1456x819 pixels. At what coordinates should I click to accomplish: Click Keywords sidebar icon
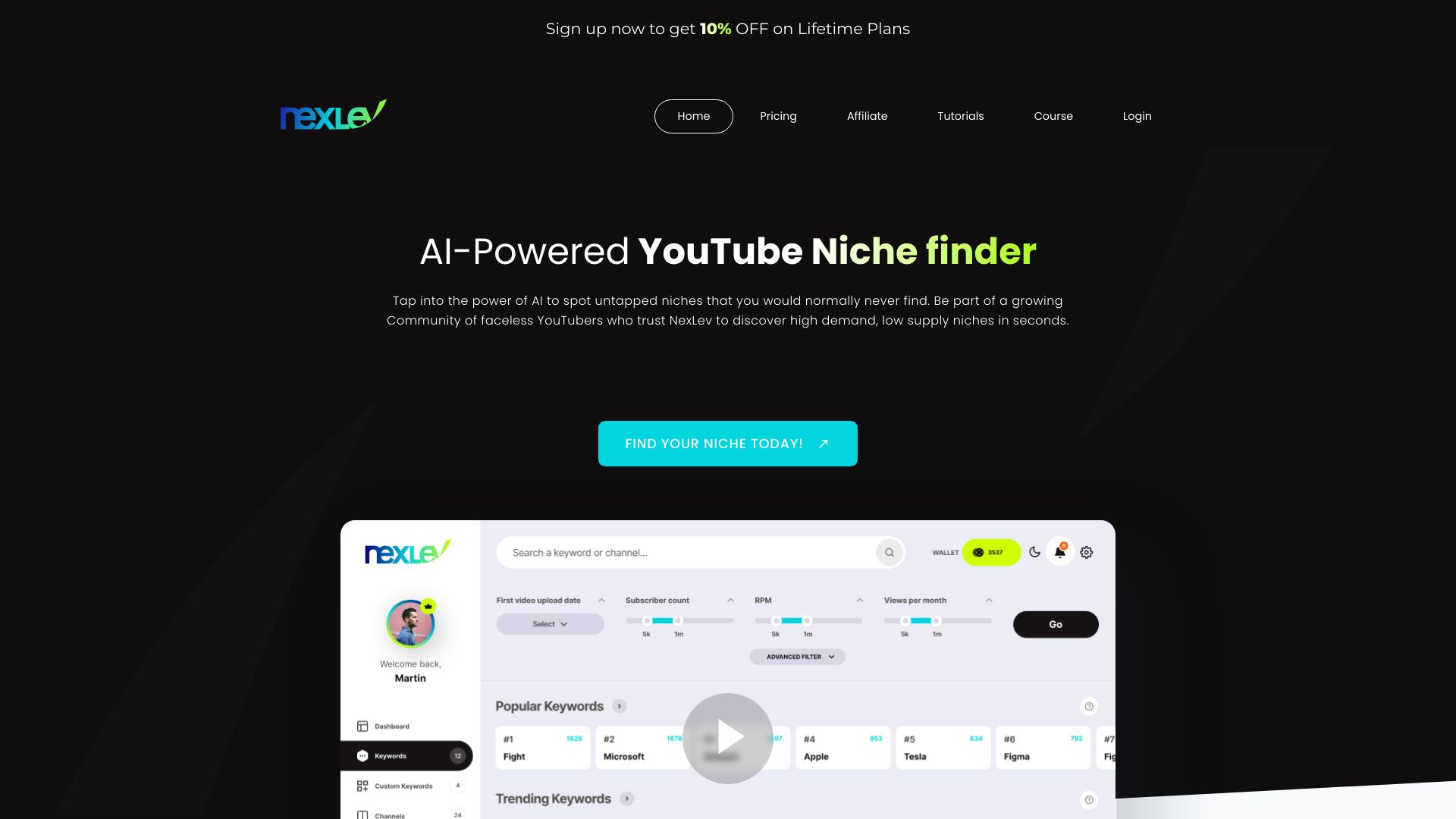(x=362, y=756)
